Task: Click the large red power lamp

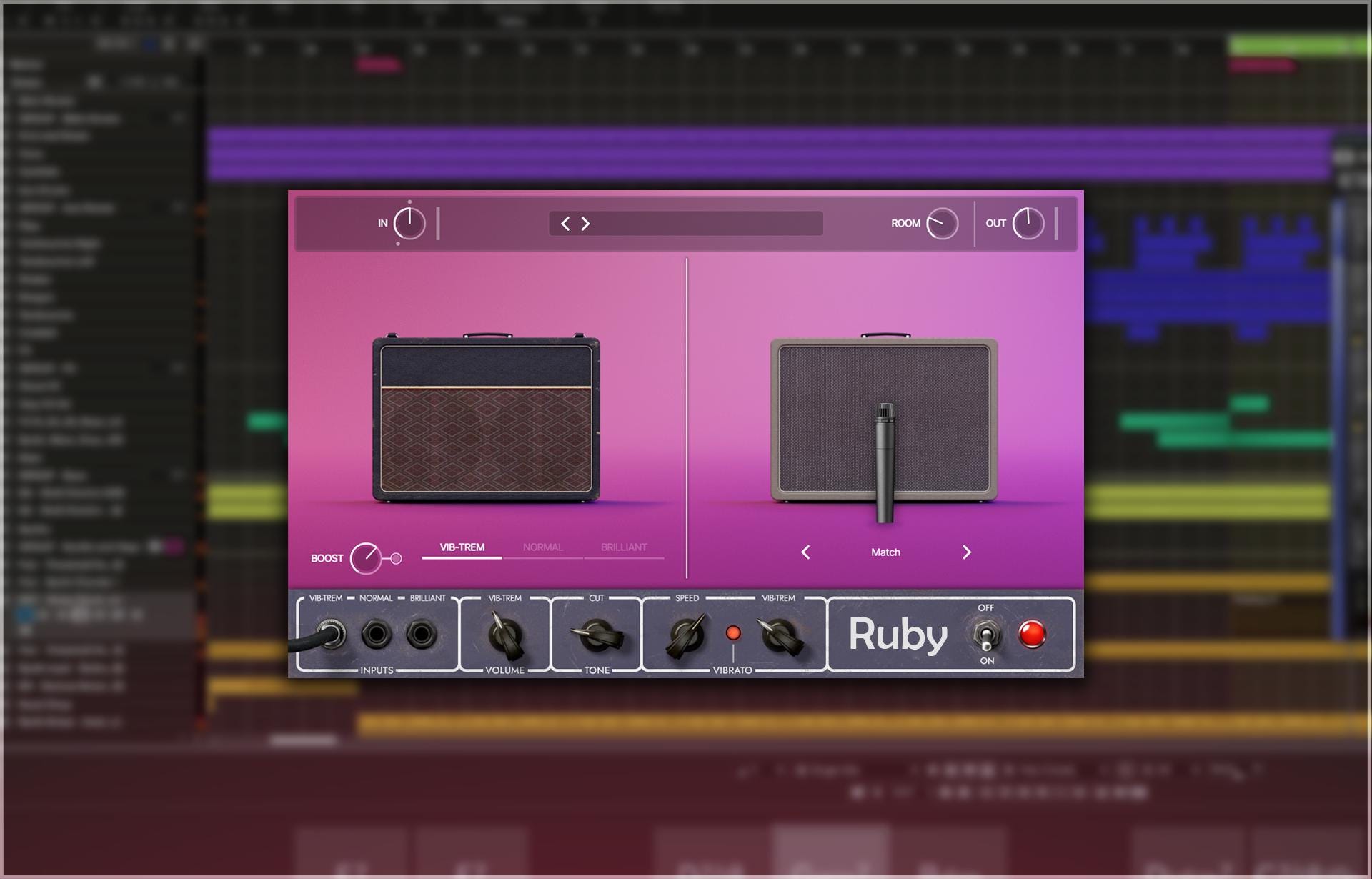Action: pyautogui.click(x=1032, y=635)
